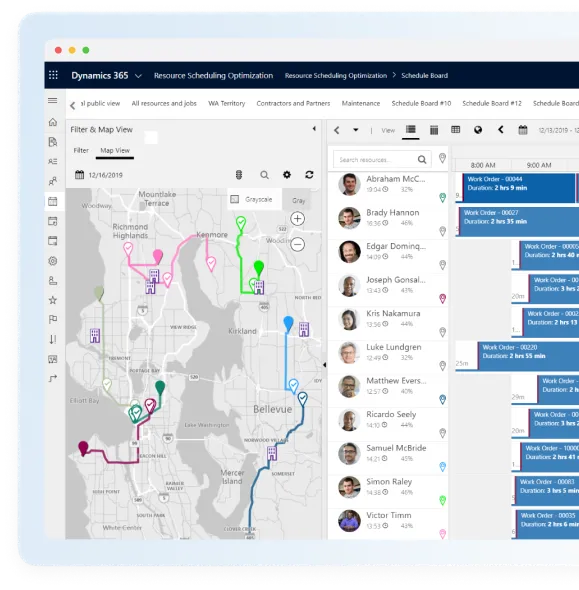This screenshot has height=590, width=579.
Task: Click the dark magenta pin in West Seattle
Action: point(83,448)
